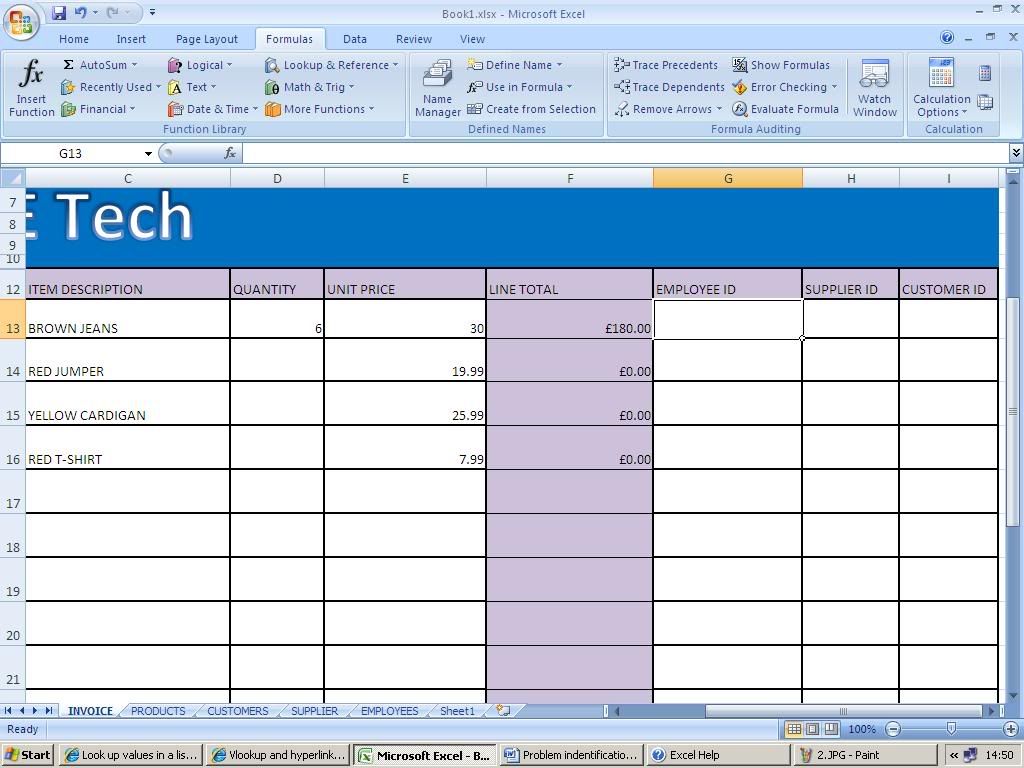This screenshot has height=768, width=1024.
Task: Click line total cell £180.00
Action: coord(569,319)
